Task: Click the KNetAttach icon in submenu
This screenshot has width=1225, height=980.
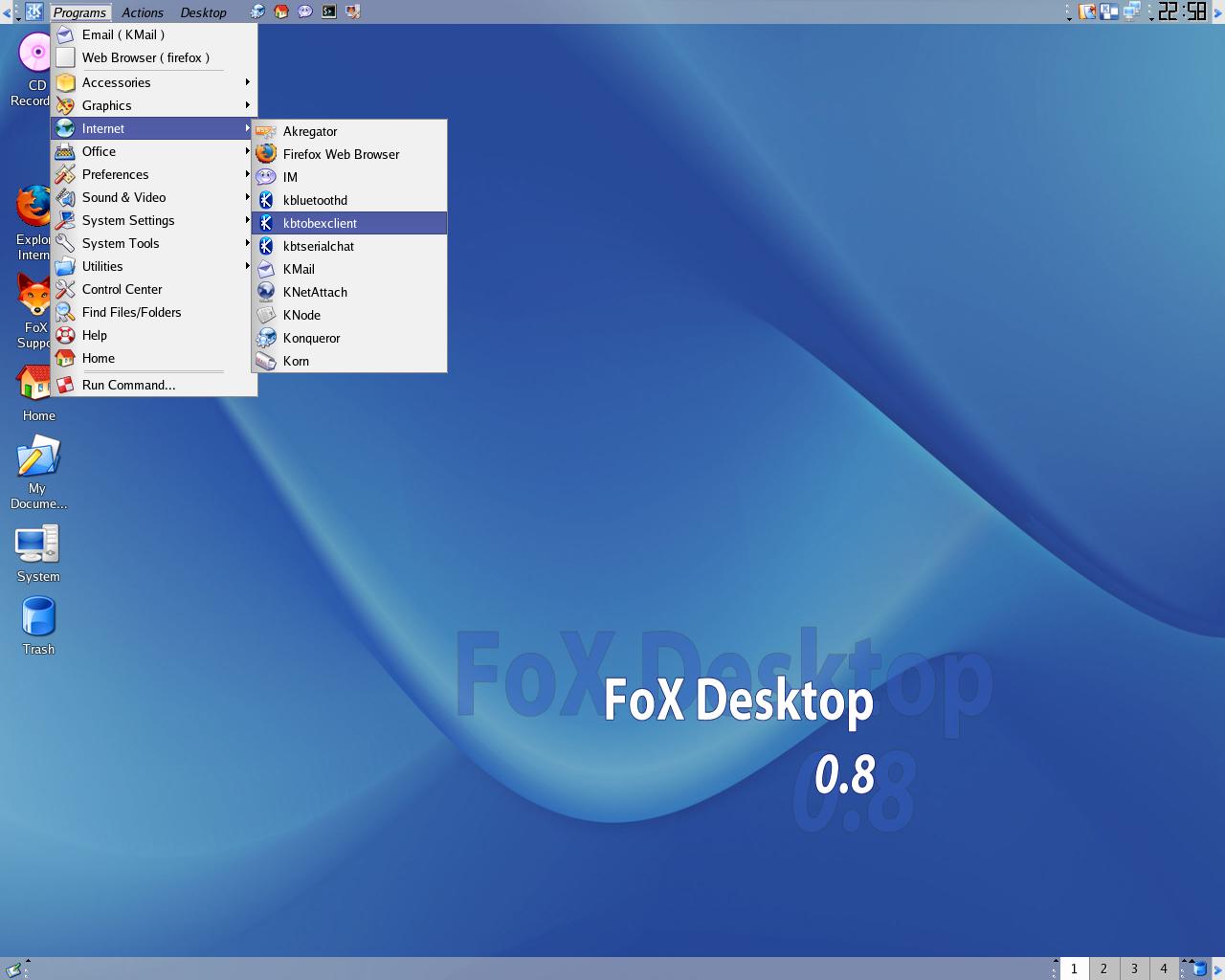Action: (x=266, y=292)
